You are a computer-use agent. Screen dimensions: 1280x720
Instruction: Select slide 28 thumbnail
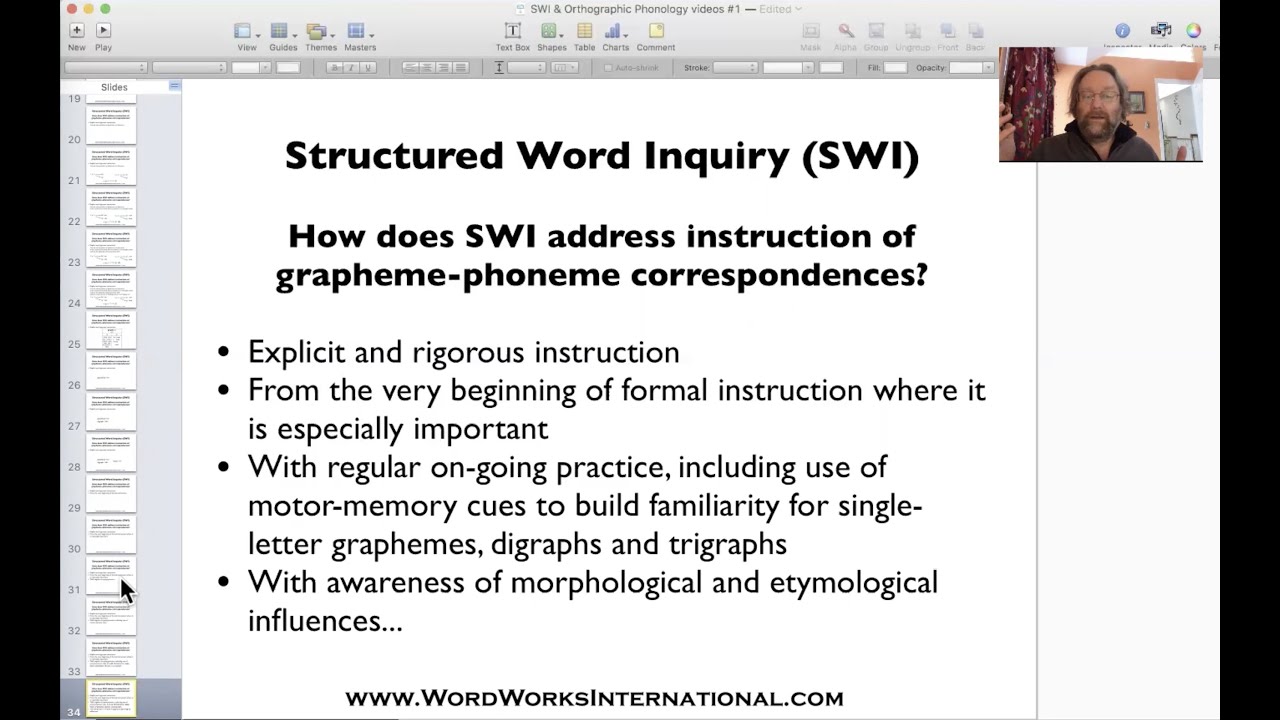click(111, 454)
